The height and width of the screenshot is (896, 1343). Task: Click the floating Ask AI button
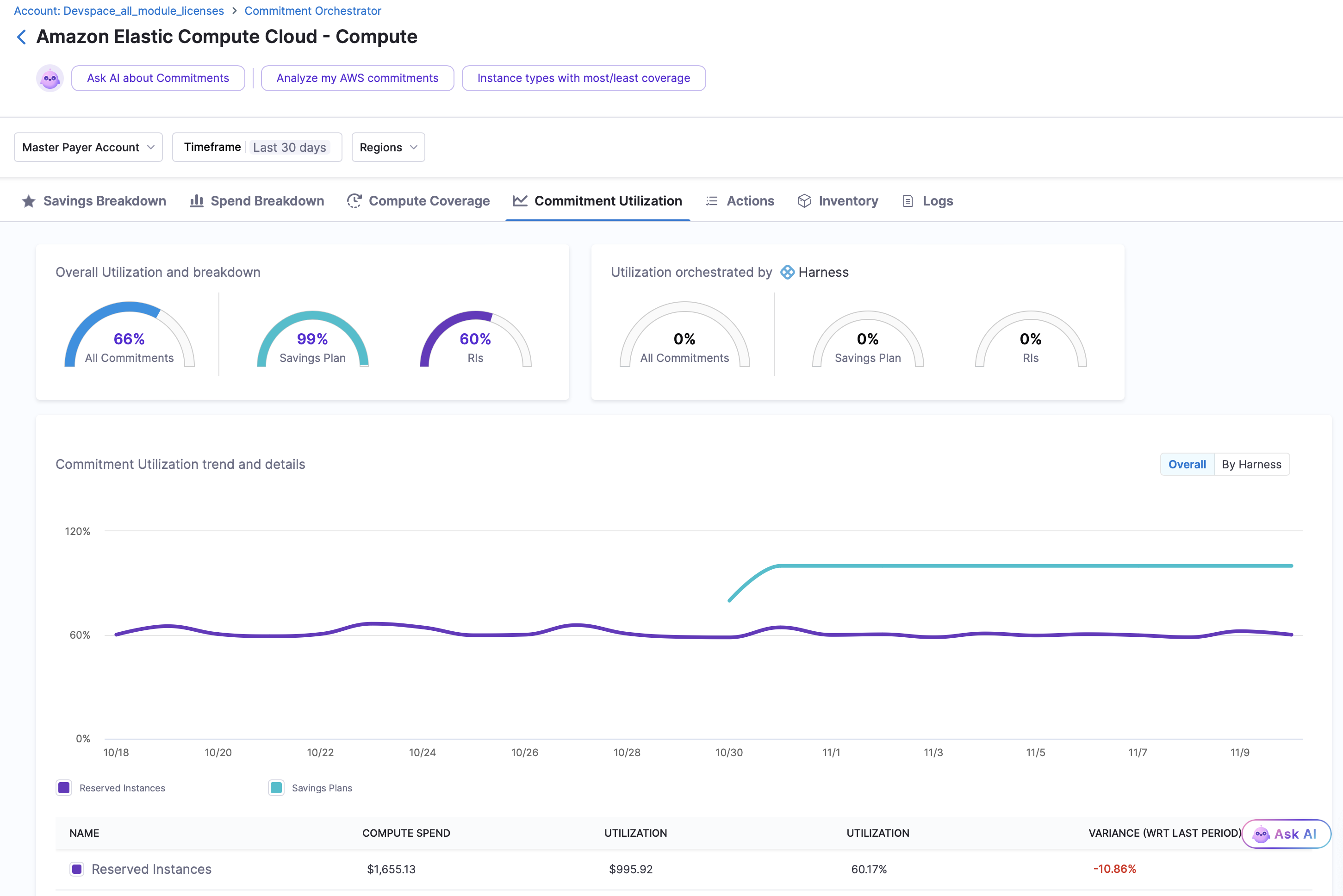(x=1286, y=834)
